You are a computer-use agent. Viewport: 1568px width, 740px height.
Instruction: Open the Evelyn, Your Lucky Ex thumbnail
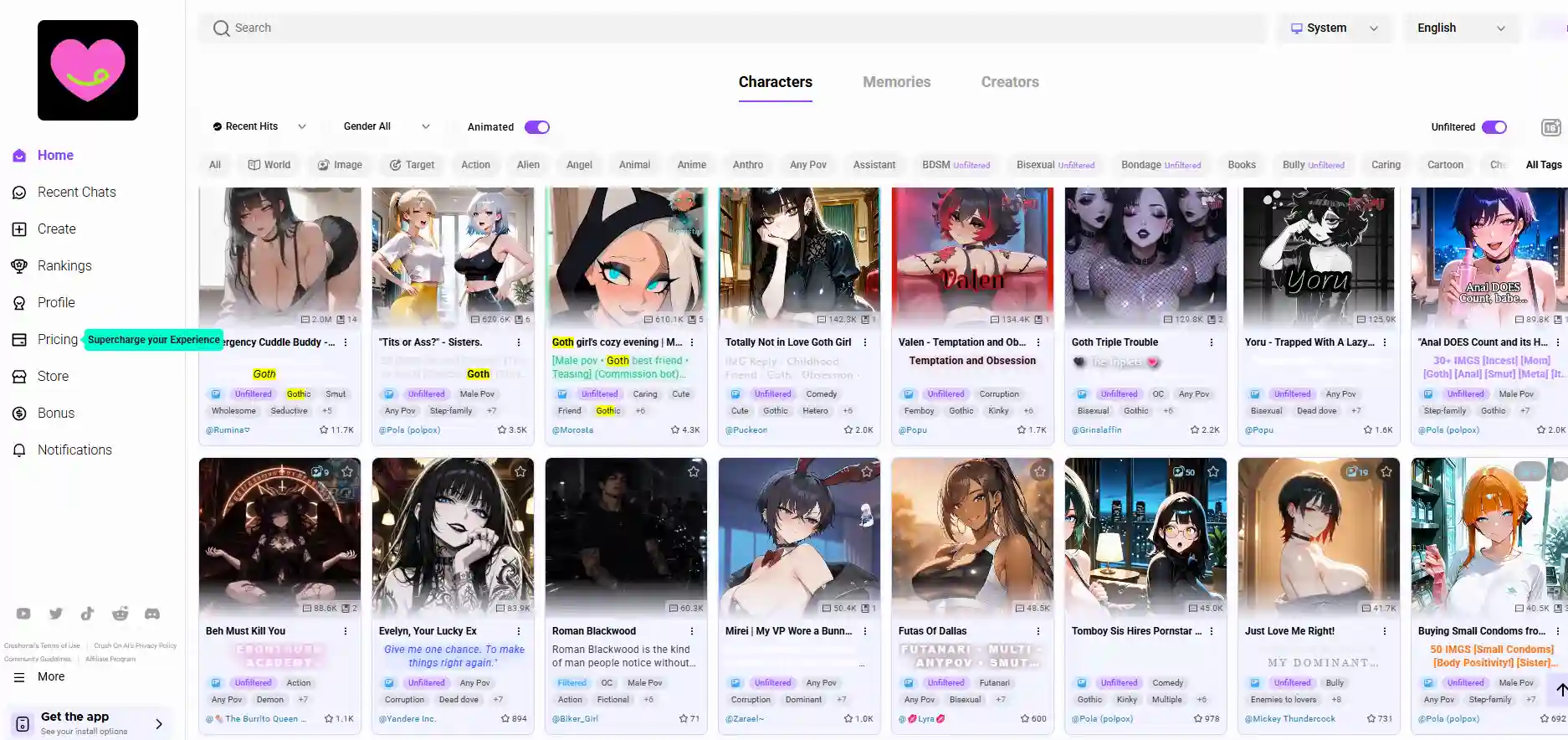point(453,537)
